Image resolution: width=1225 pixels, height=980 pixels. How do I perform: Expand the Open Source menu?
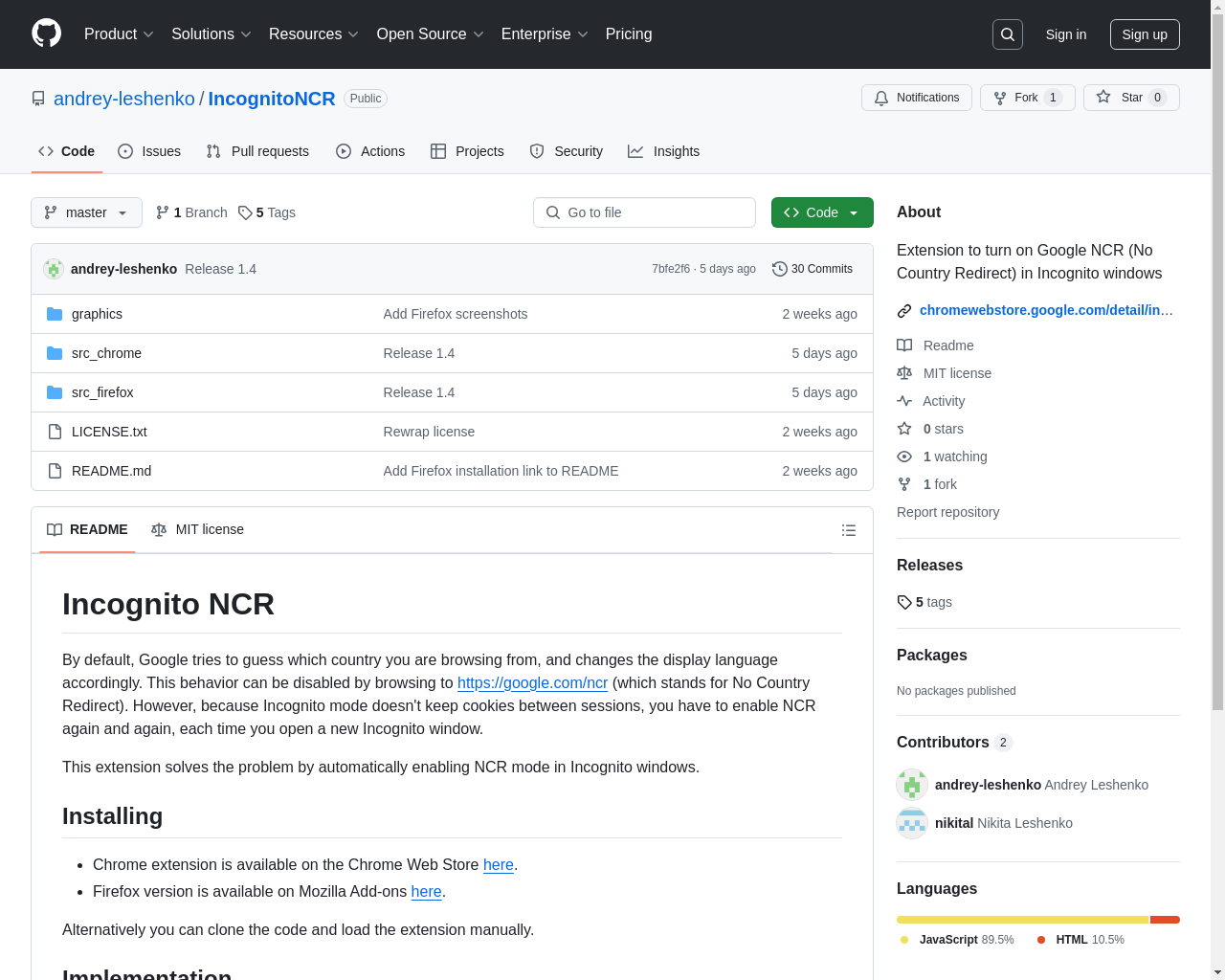[x=431, y=34]
